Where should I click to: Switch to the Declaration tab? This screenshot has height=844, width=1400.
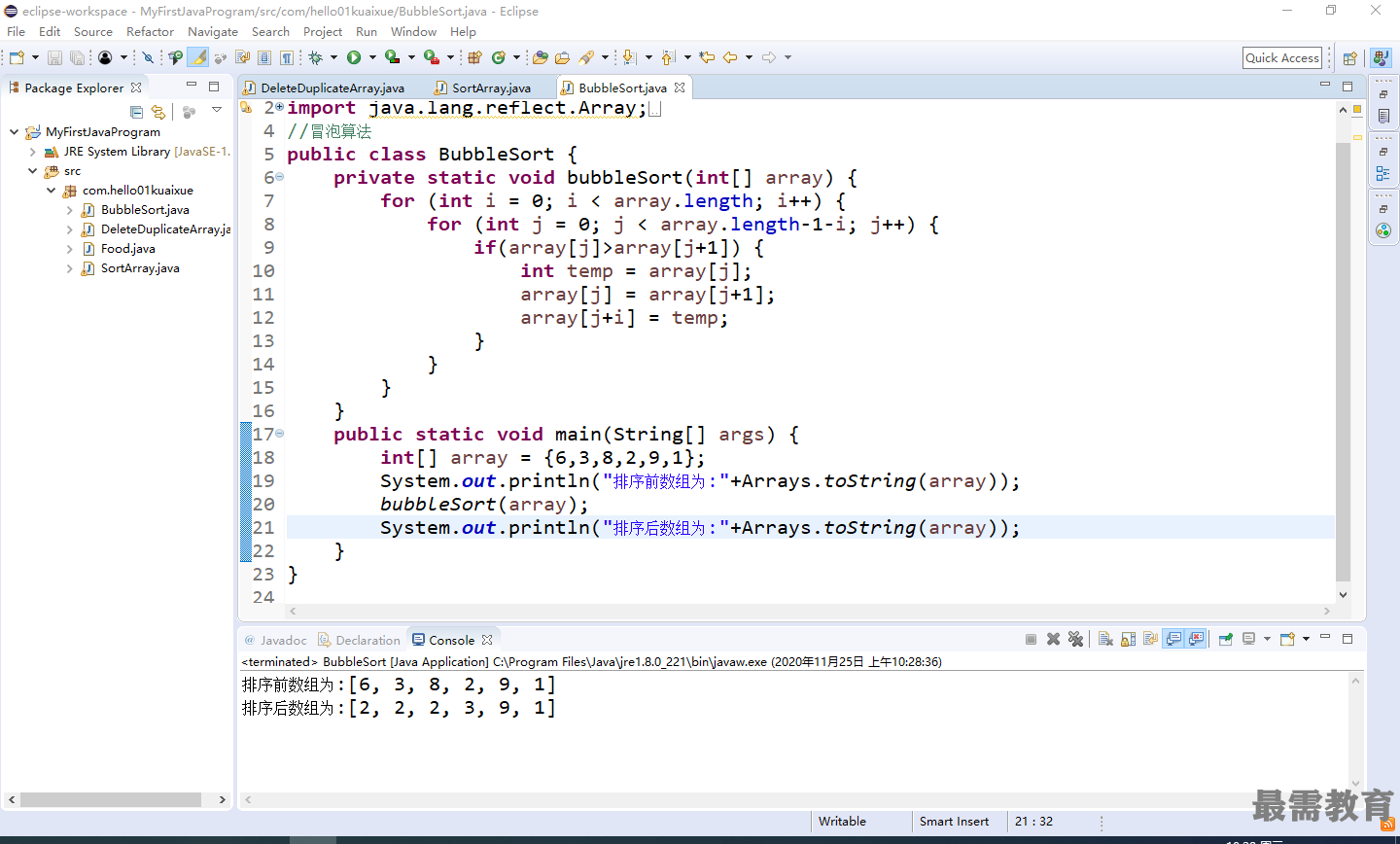point(359,640)
